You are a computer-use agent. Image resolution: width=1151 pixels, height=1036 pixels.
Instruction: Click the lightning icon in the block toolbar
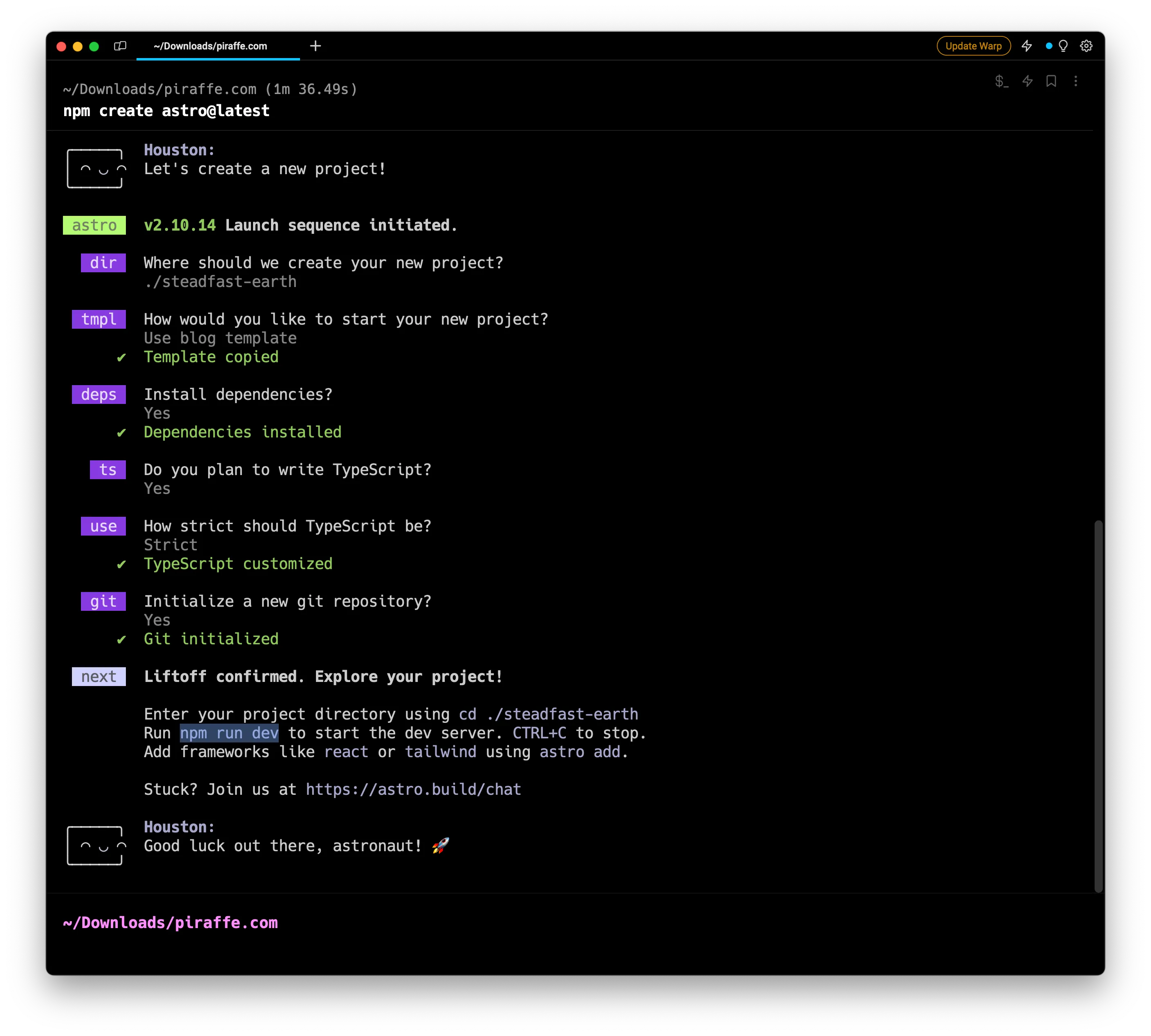[1027, 81]
